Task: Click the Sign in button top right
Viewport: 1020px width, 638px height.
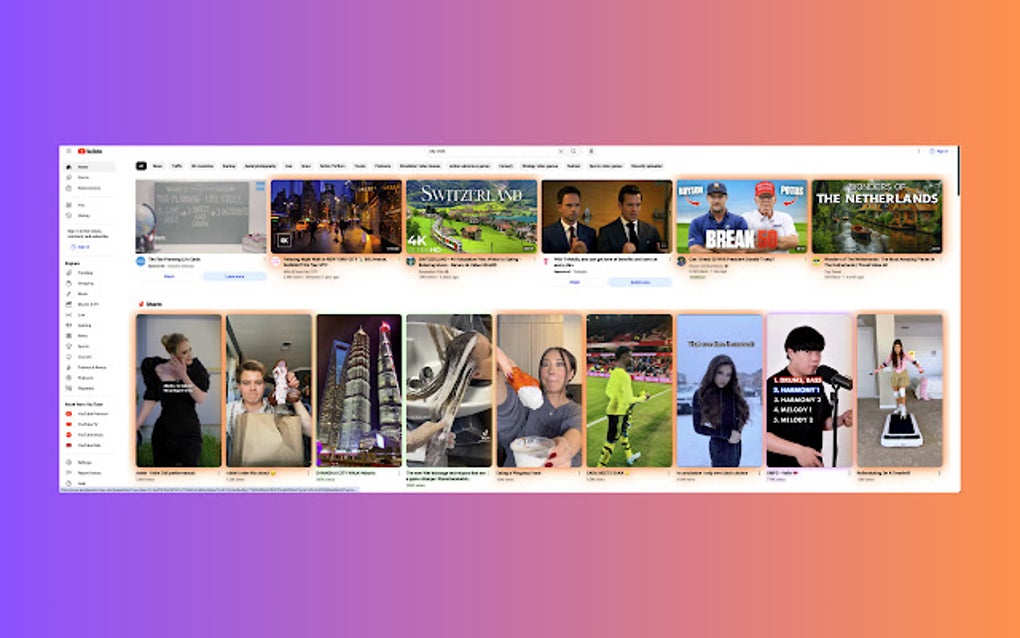Action: pos(939,151)
